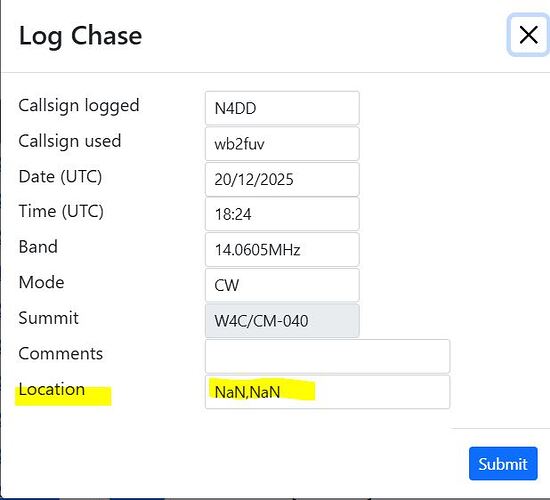Select the Mode label
Image resolution: width=550 pixels, height=500 pixels.
click(41, 282)
